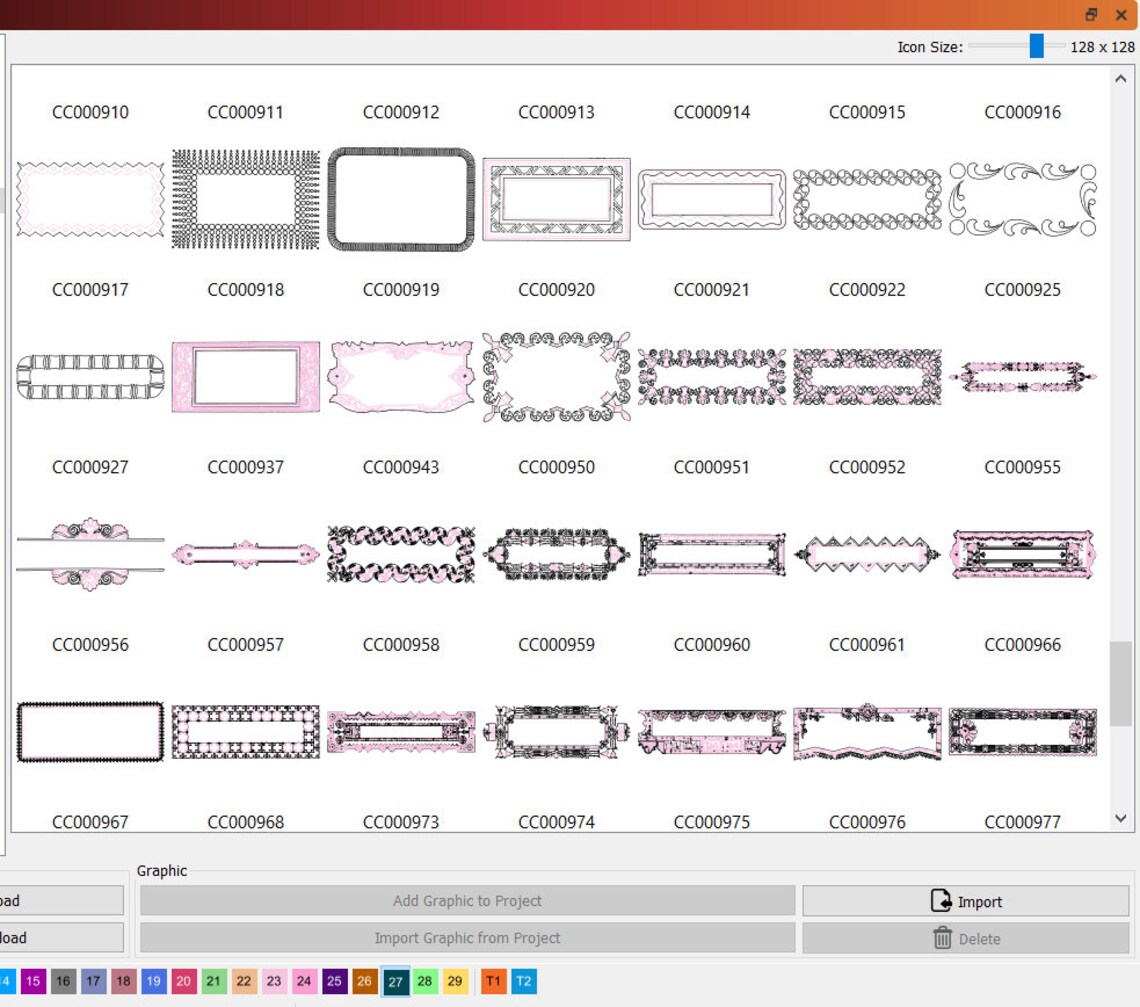Screen dimensions: 1140x1007
Task: Select the CC000925 swirl flourish frame
Action: pos(1023,199)
